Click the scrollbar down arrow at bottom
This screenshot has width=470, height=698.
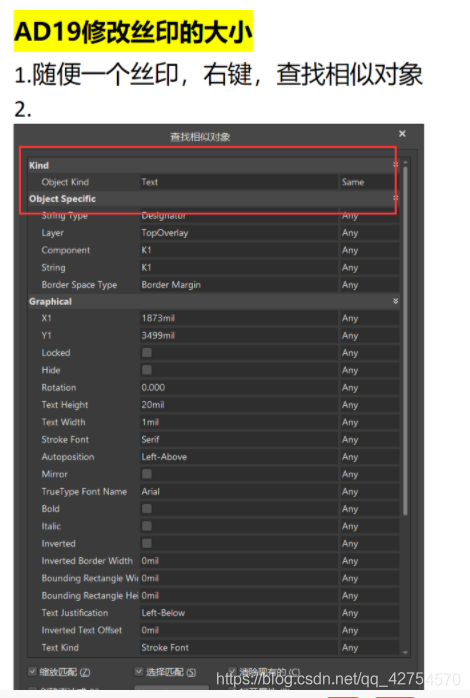pyautogui.click(x=405, y=652)
